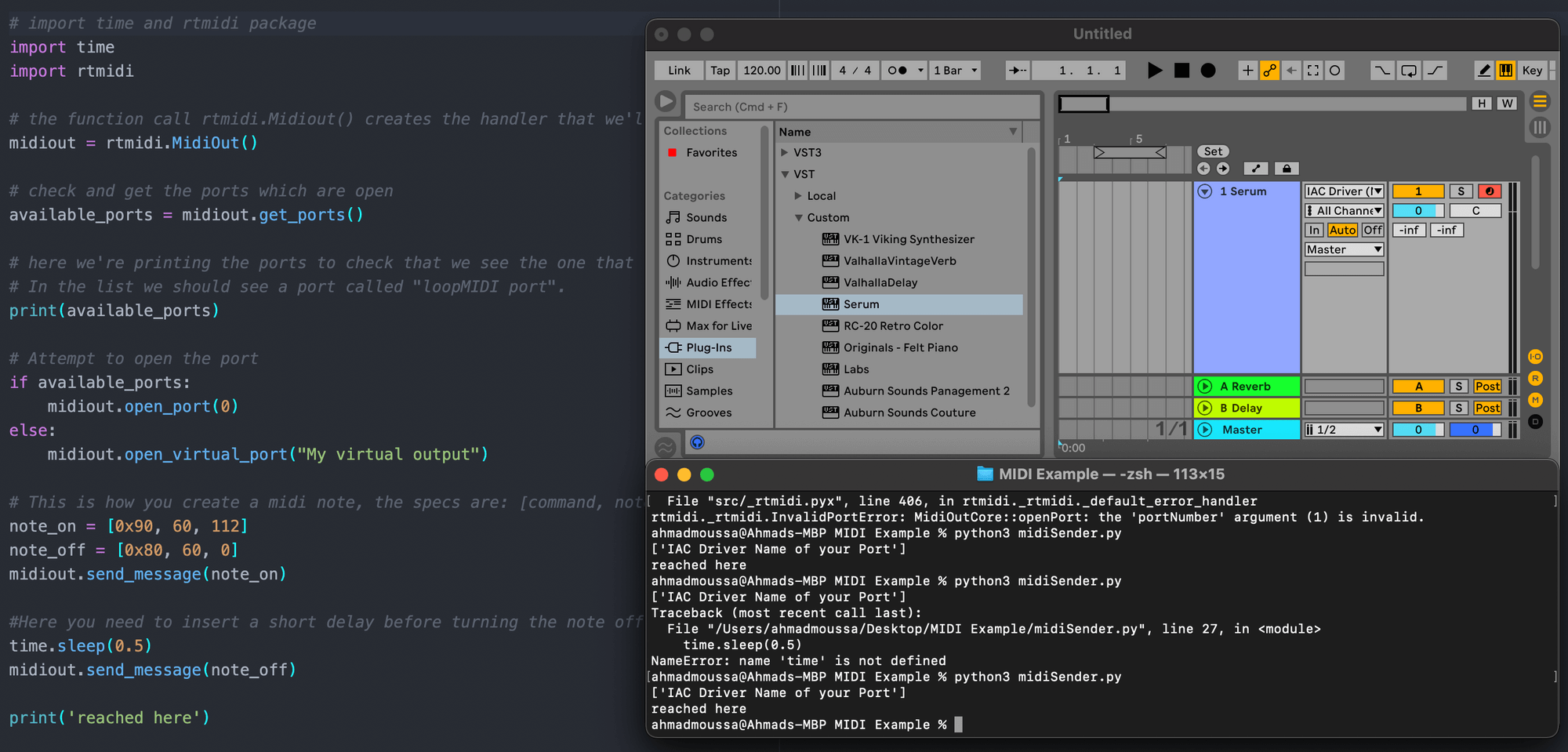Open the IAC Driver output routing dropdown

[1344, 191]
